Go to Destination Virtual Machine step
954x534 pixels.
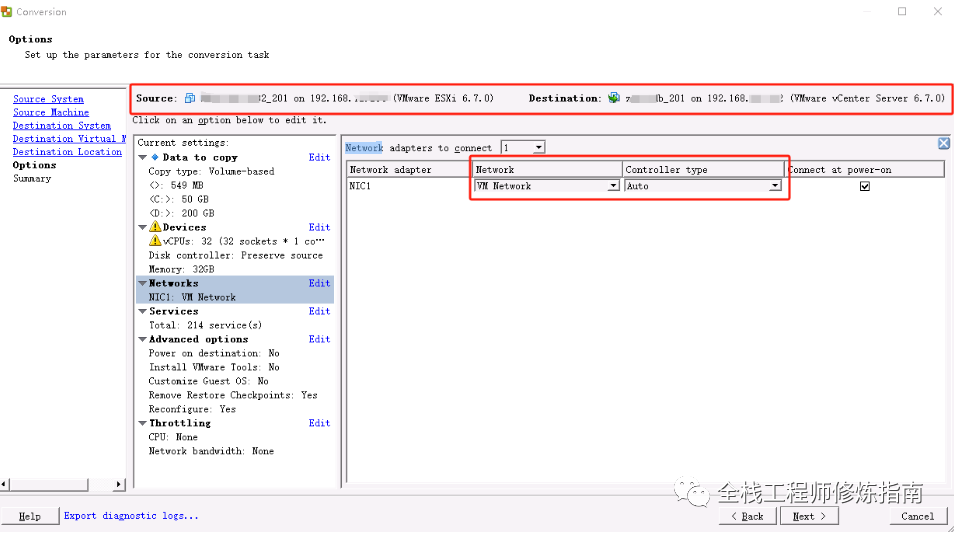69,139
